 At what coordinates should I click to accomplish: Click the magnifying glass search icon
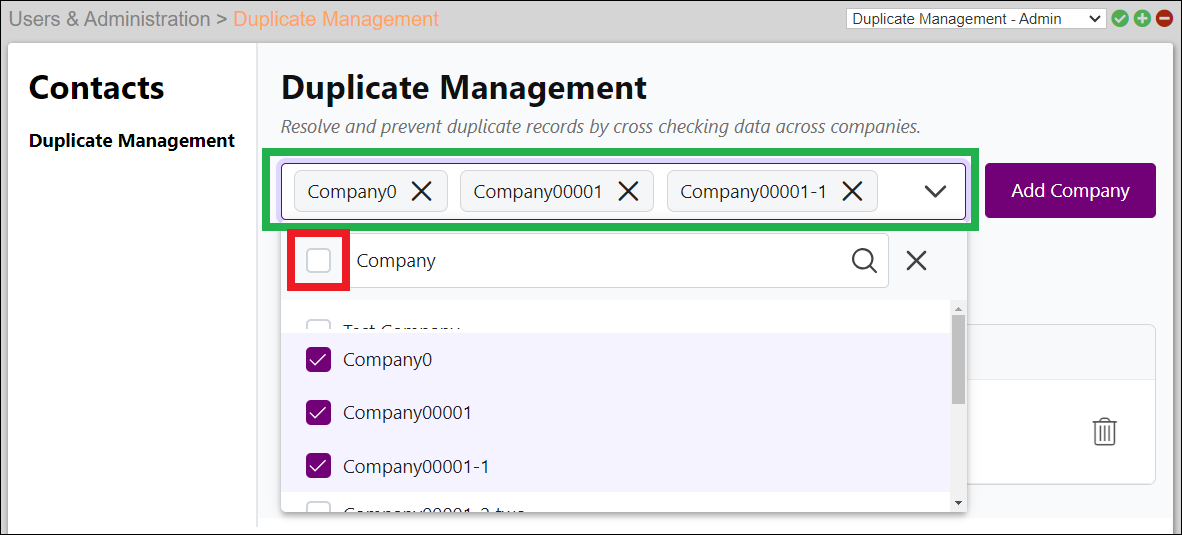click(864, 261)
